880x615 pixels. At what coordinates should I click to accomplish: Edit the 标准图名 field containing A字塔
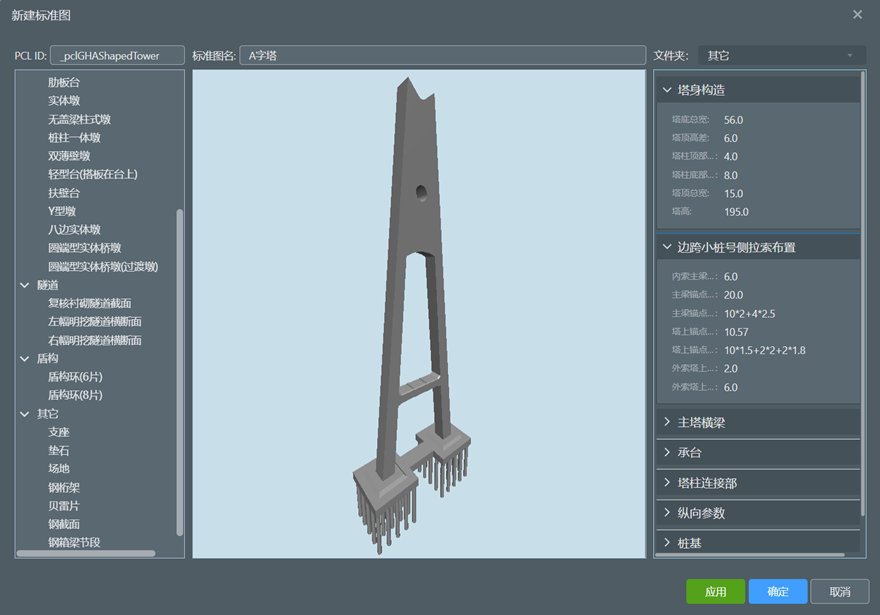(443, 56)
